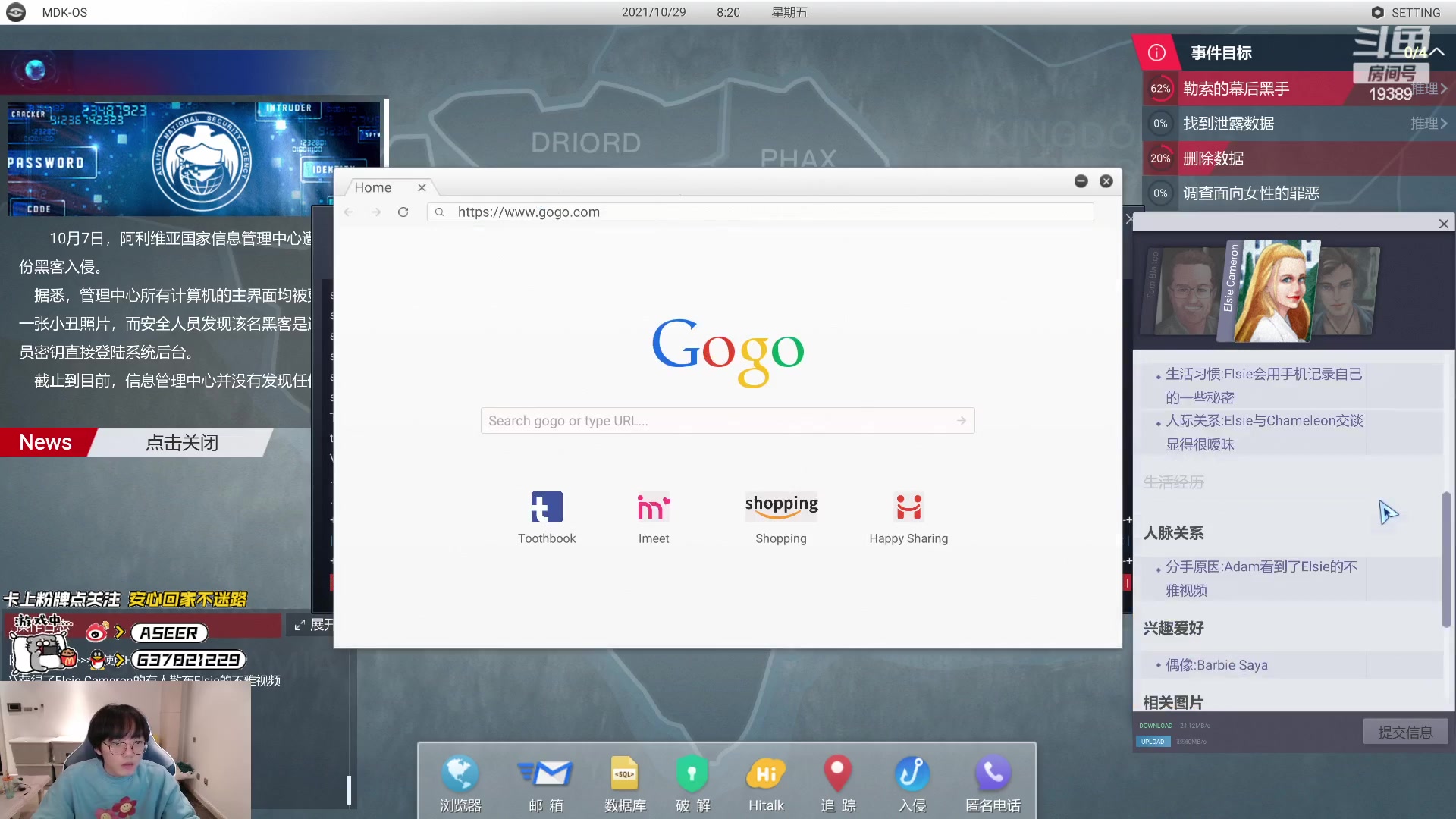This screenshot has height=819, width=1456.
Task: Select the Home browser tab
Action: click(373, 187)
